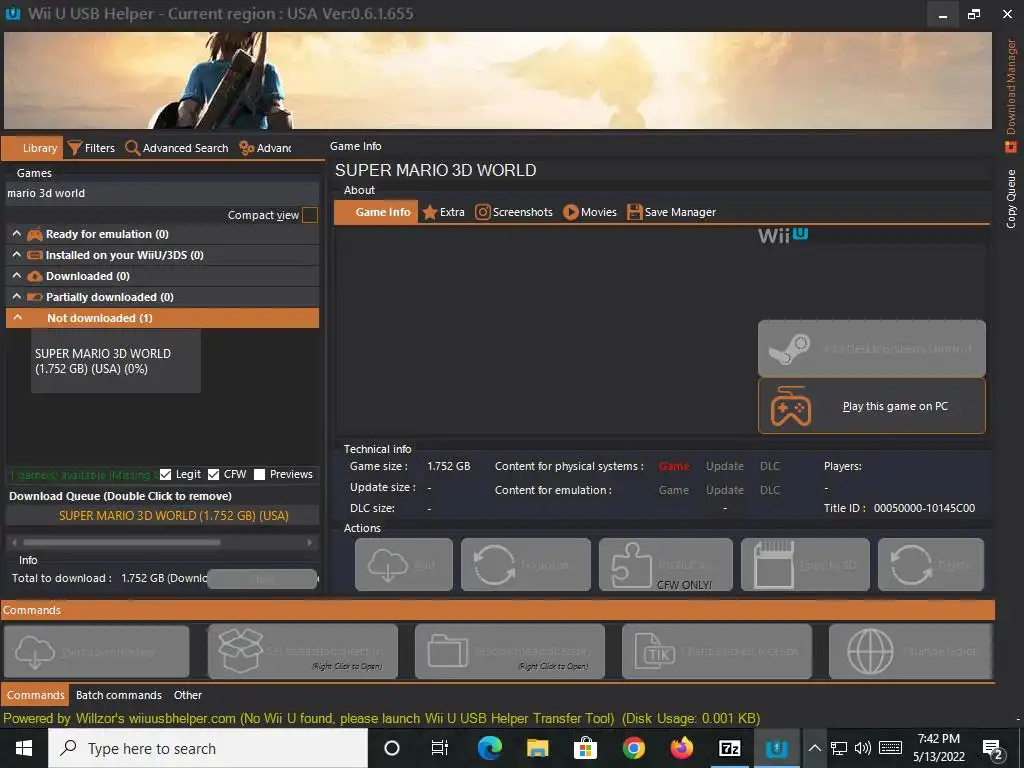Uncheck the CFW checkbox

(214, 474)
